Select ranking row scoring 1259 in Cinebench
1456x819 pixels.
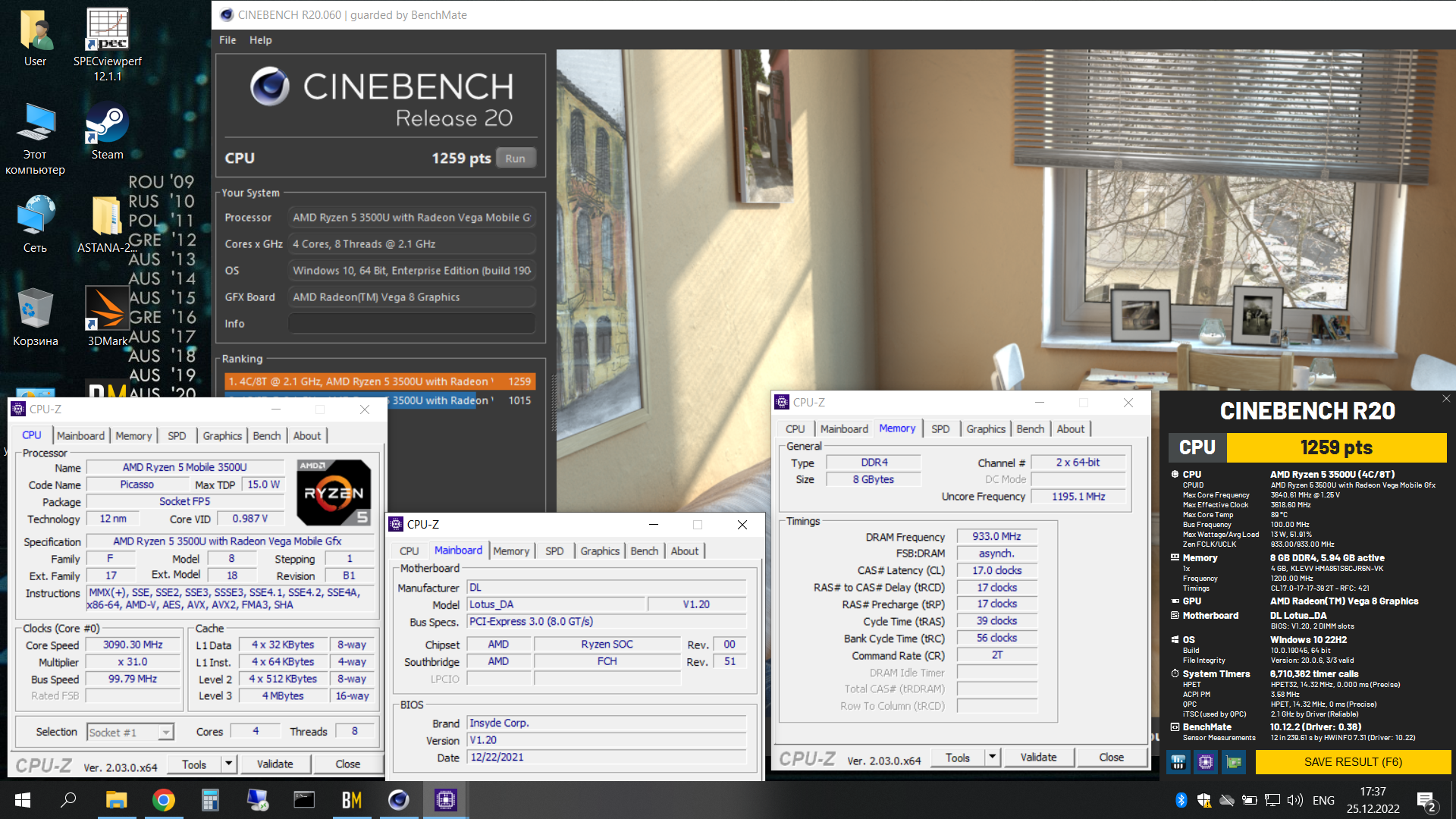click(x=380, y=381)
